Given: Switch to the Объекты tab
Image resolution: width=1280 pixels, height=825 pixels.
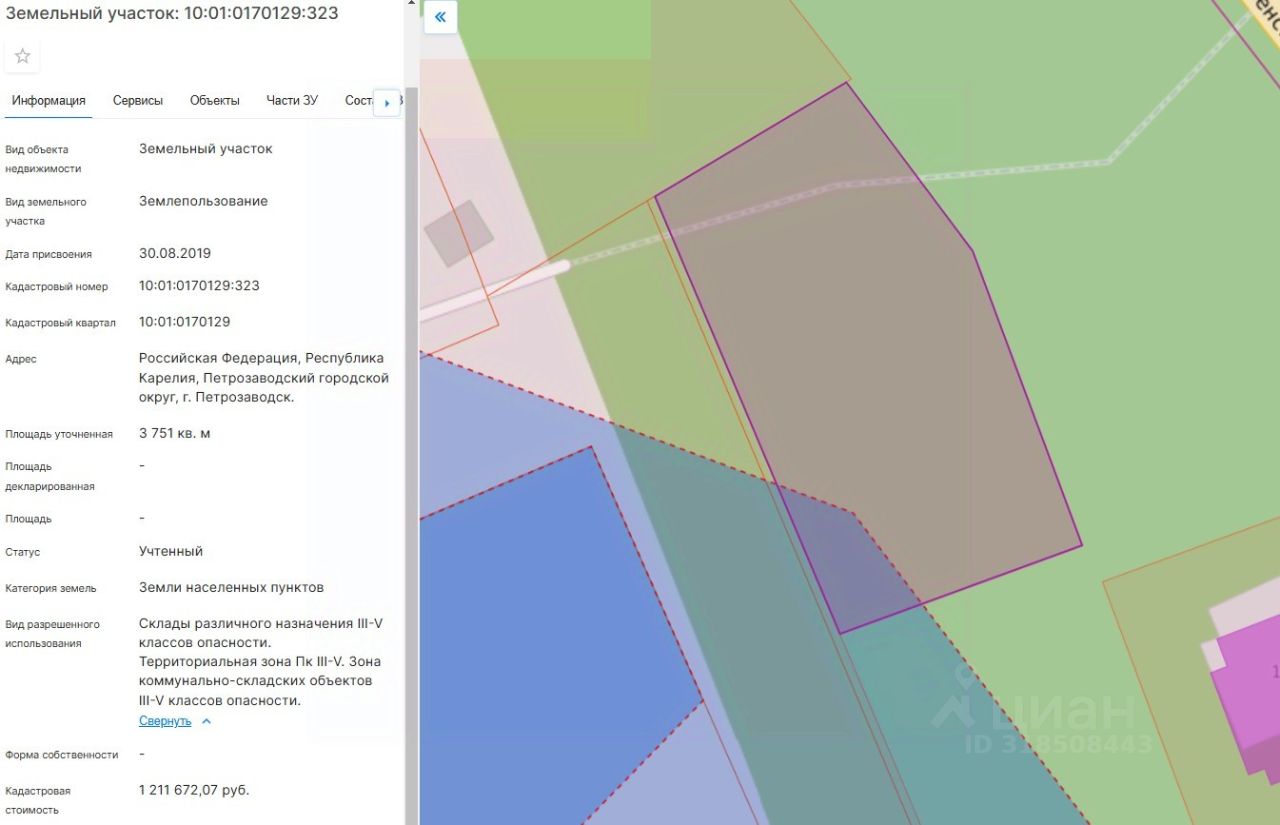Looking at the screenshot, I should 215,101.
